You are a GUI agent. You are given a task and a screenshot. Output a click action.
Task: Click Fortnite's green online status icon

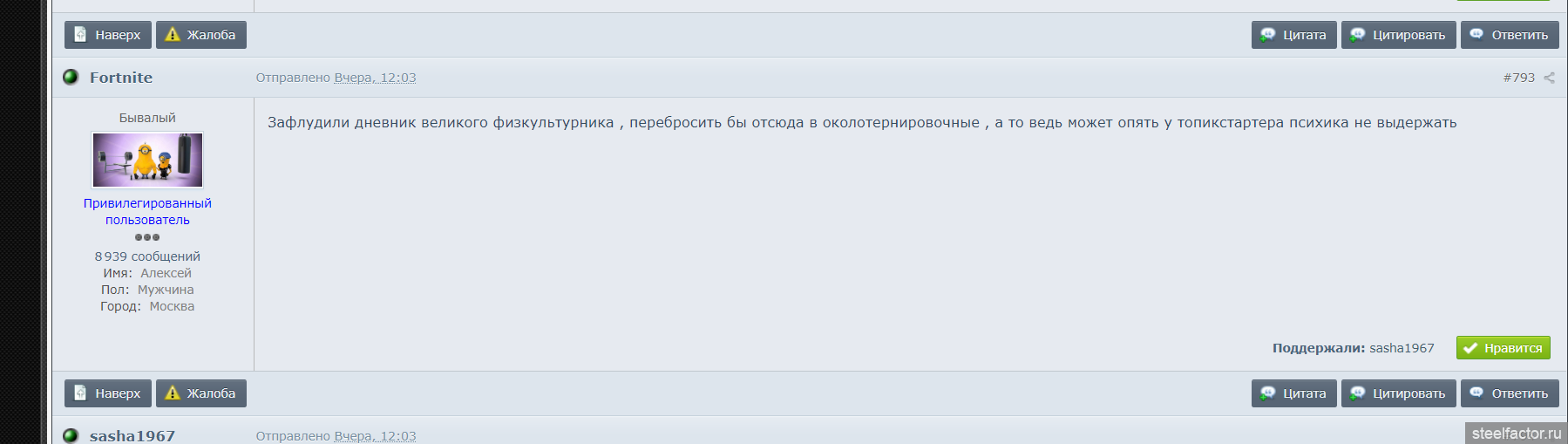(x=71, y=77)
